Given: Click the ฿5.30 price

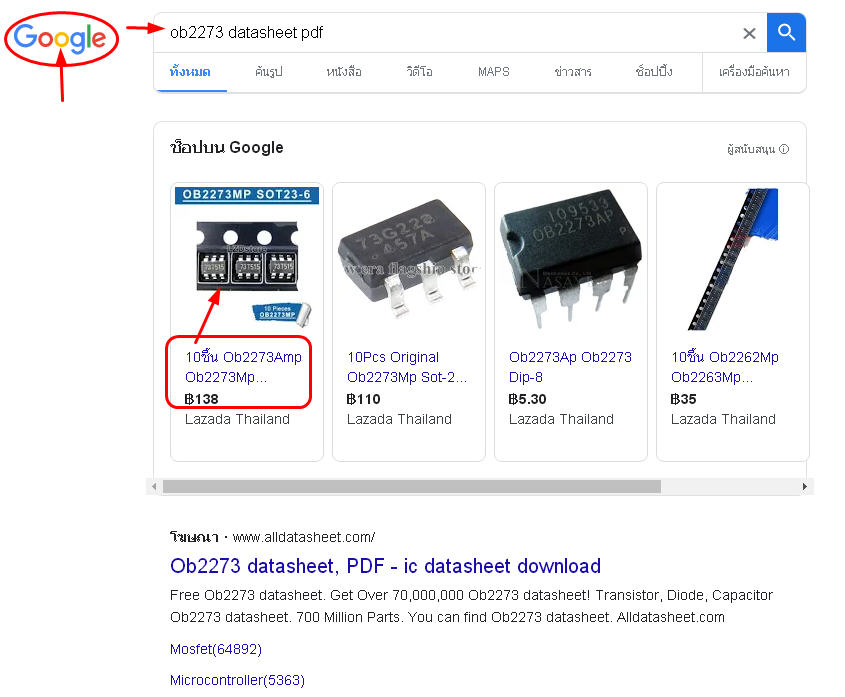Looking at the screenshot, I should (528, 399).
